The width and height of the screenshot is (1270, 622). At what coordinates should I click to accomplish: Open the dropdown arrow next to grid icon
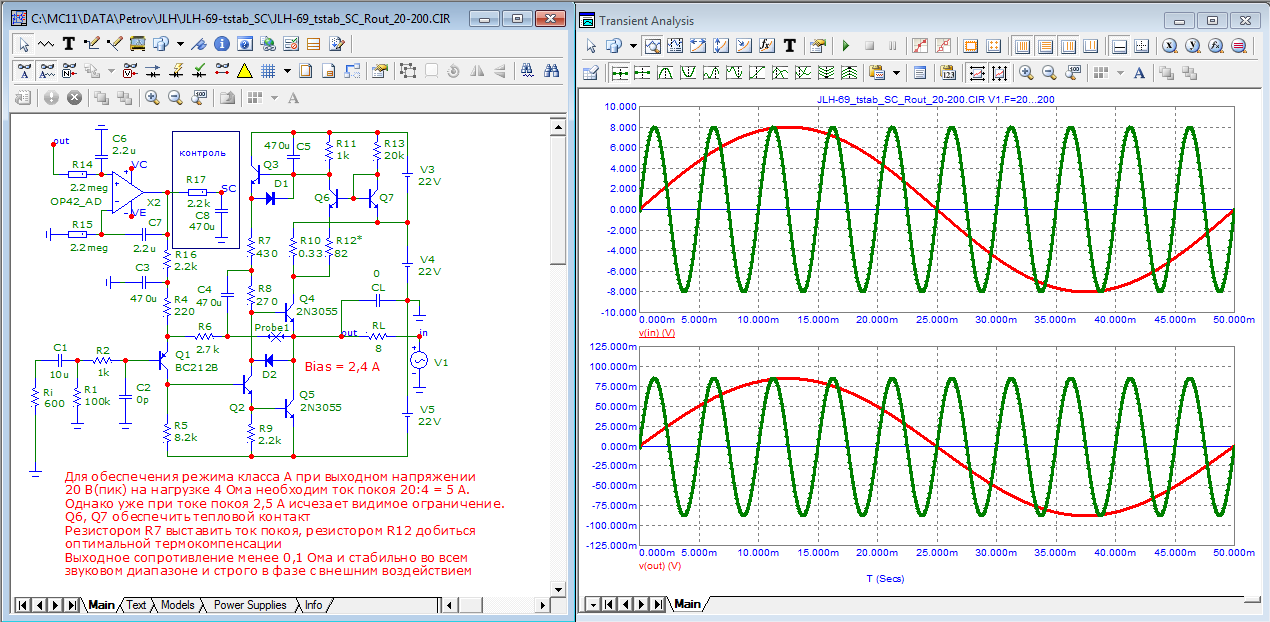pyautogui.click(x=287, y=71)
